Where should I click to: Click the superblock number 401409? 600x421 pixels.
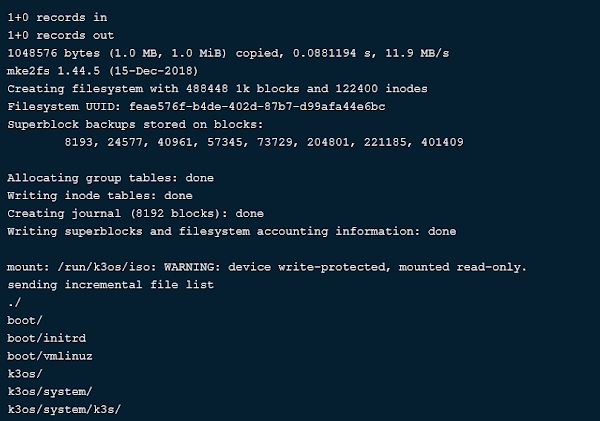(x=442, y=142)
